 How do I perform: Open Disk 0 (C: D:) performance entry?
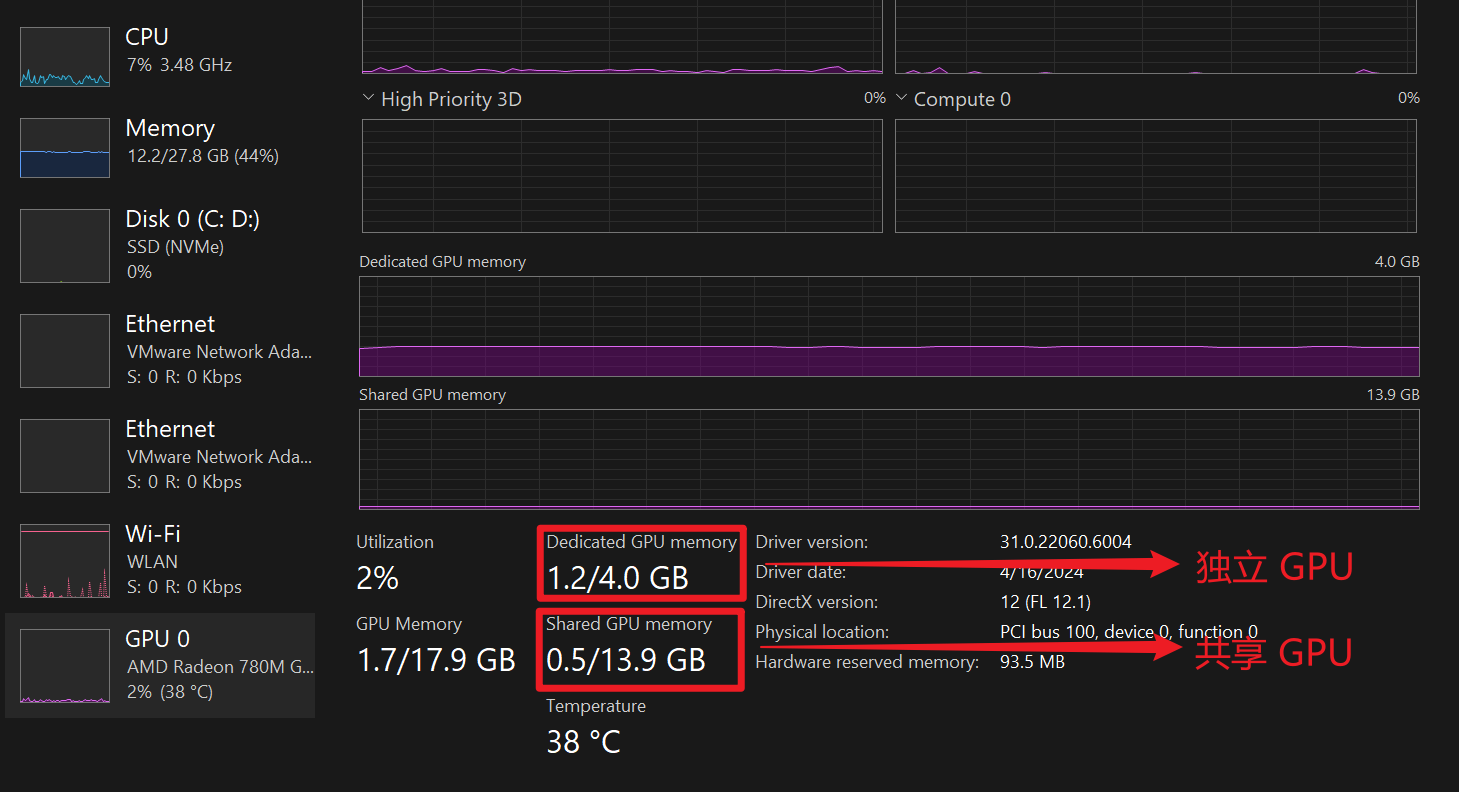click(x=192, y=219)
